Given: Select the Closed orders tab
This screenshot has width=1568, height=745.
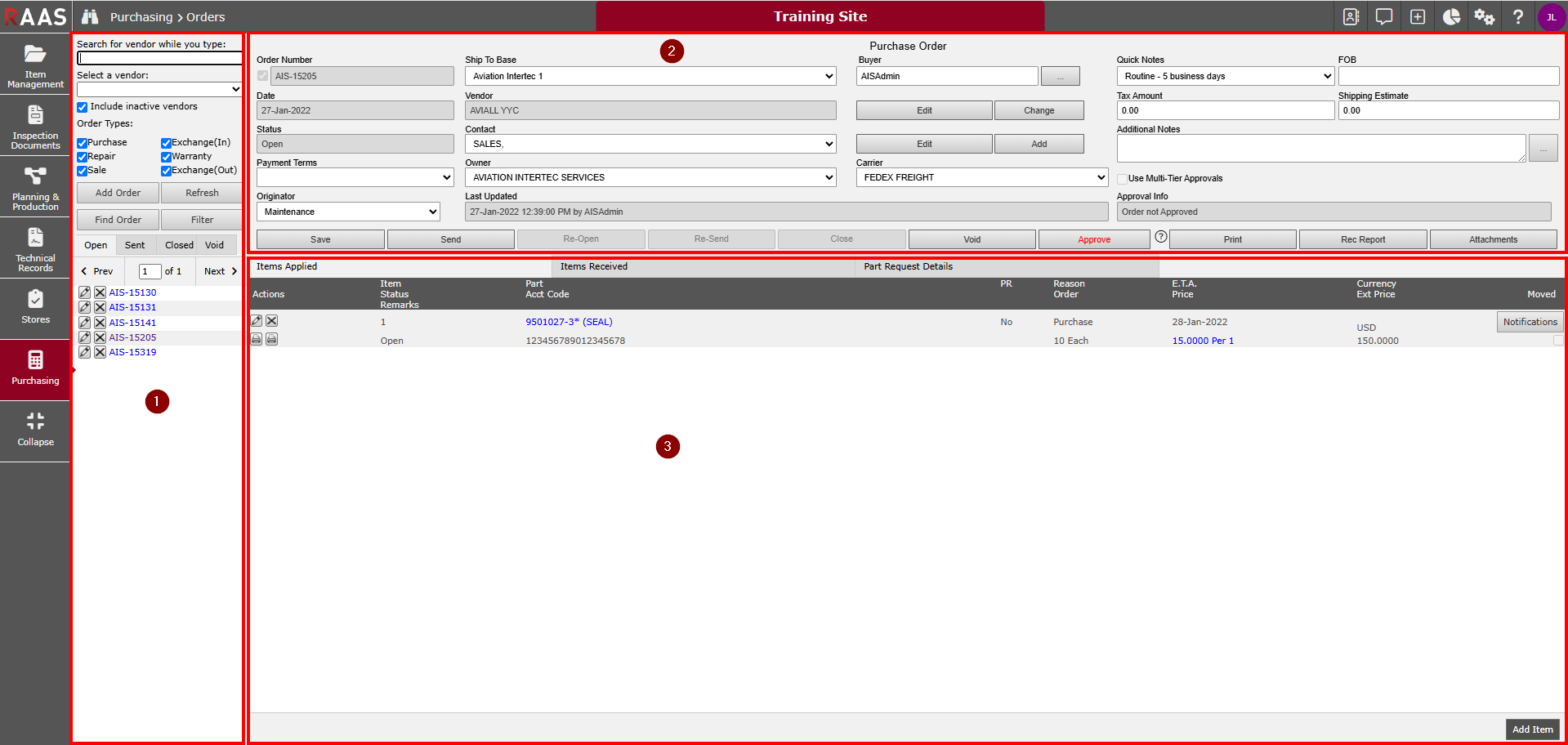Looking at the screenshot, I should [179, 245].
